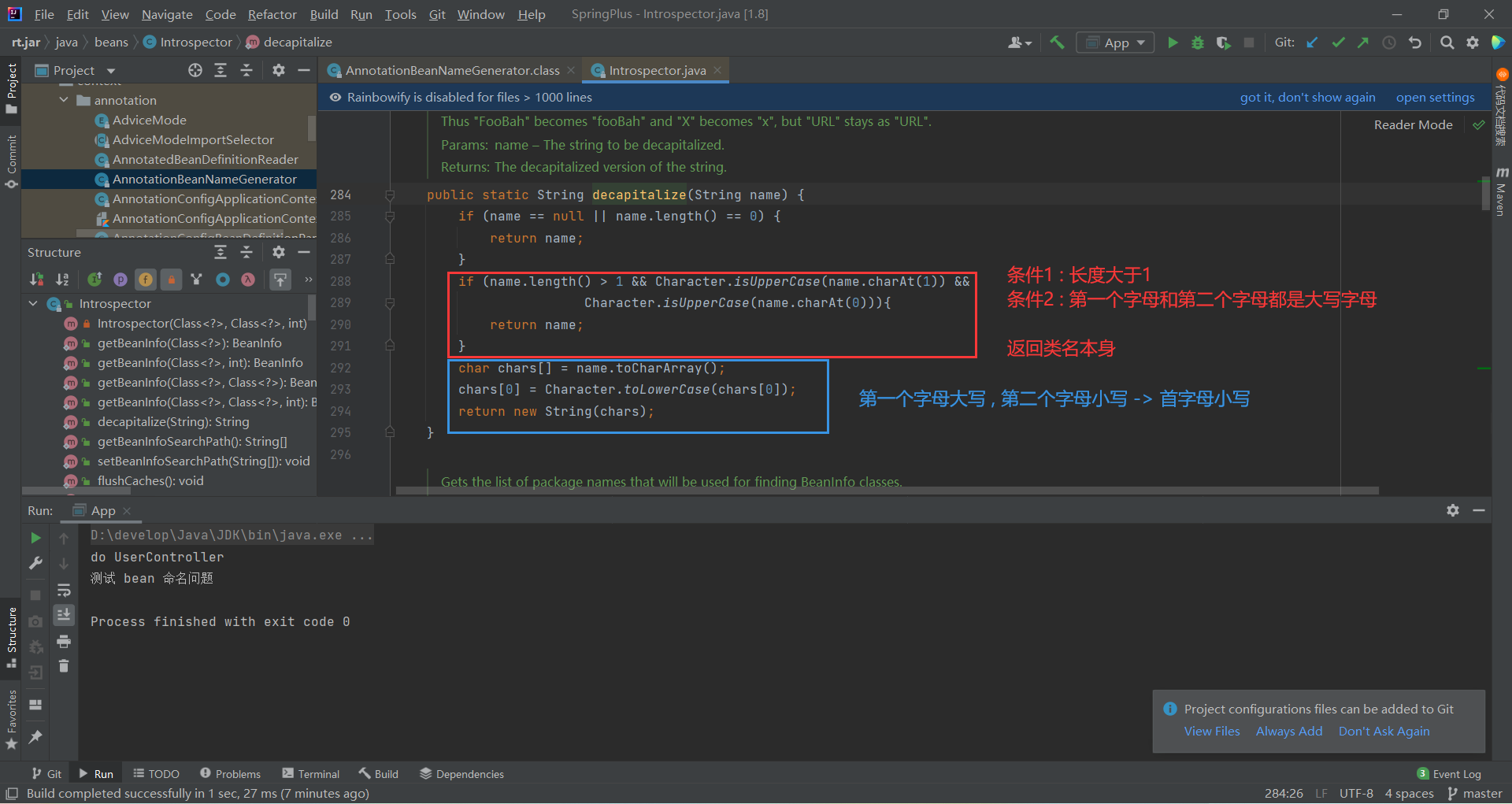This screenshot has width=1512, height=804.
Task: Click Reader Mode button in editor
Action: [x=1413, y=124]
